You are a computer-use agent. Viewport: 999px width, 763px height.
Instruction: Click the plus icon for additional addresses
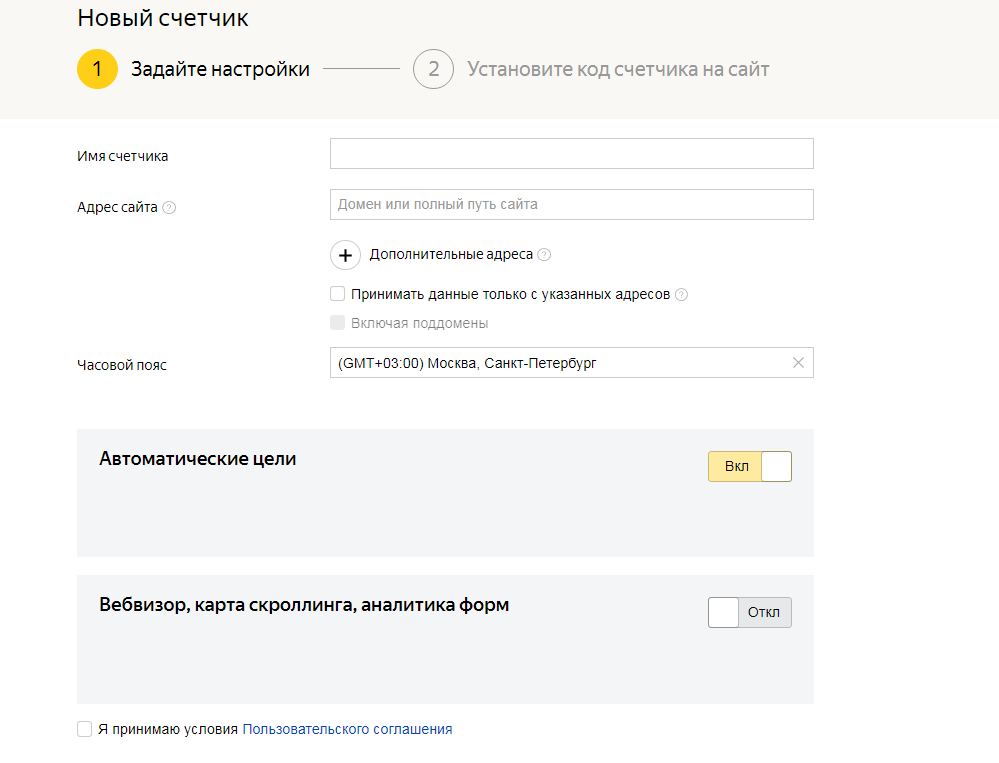coord(345,255)
